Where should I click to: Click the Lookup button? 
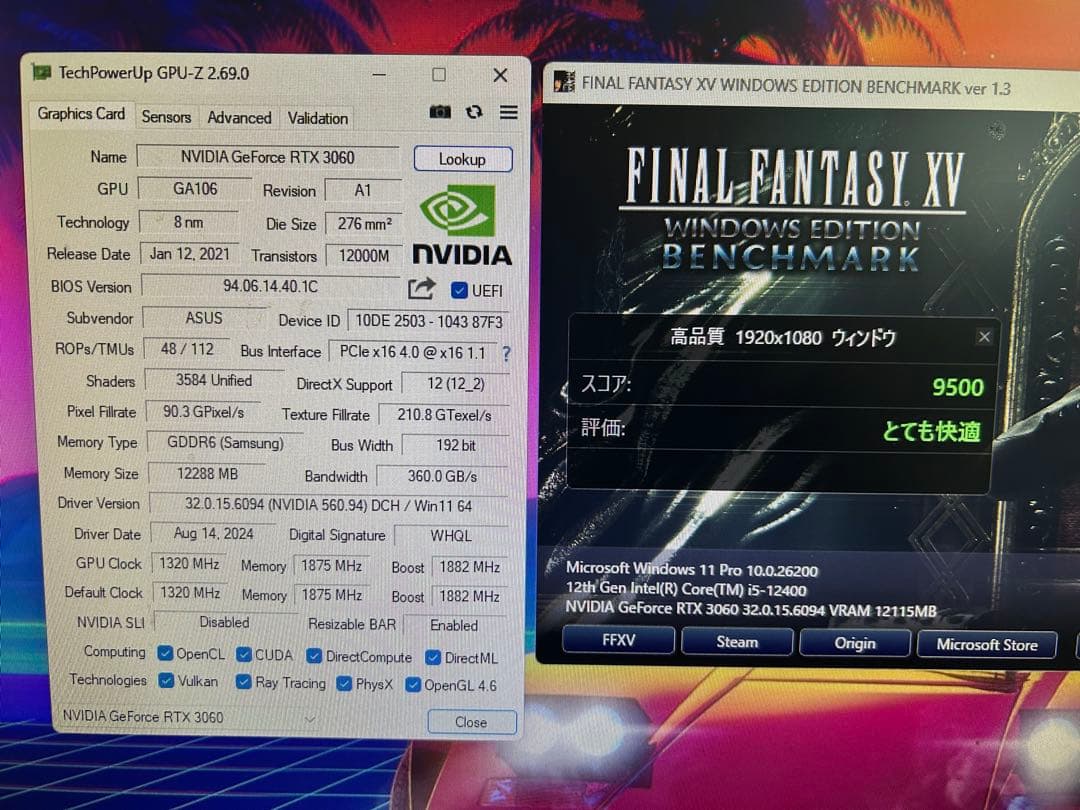(463, 159)
